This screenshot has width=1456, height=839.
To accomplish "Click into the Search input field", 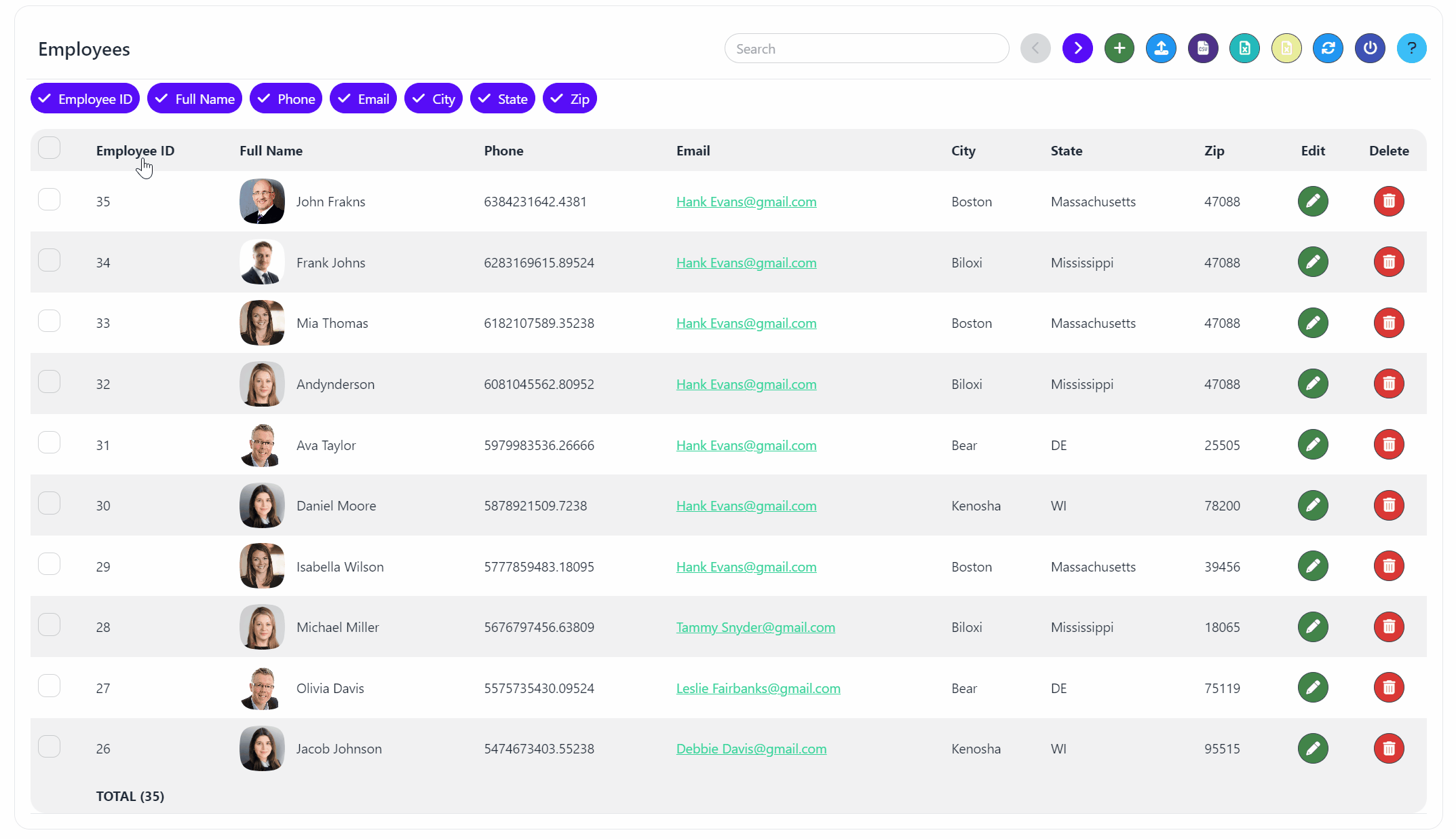I will point(866,49).
